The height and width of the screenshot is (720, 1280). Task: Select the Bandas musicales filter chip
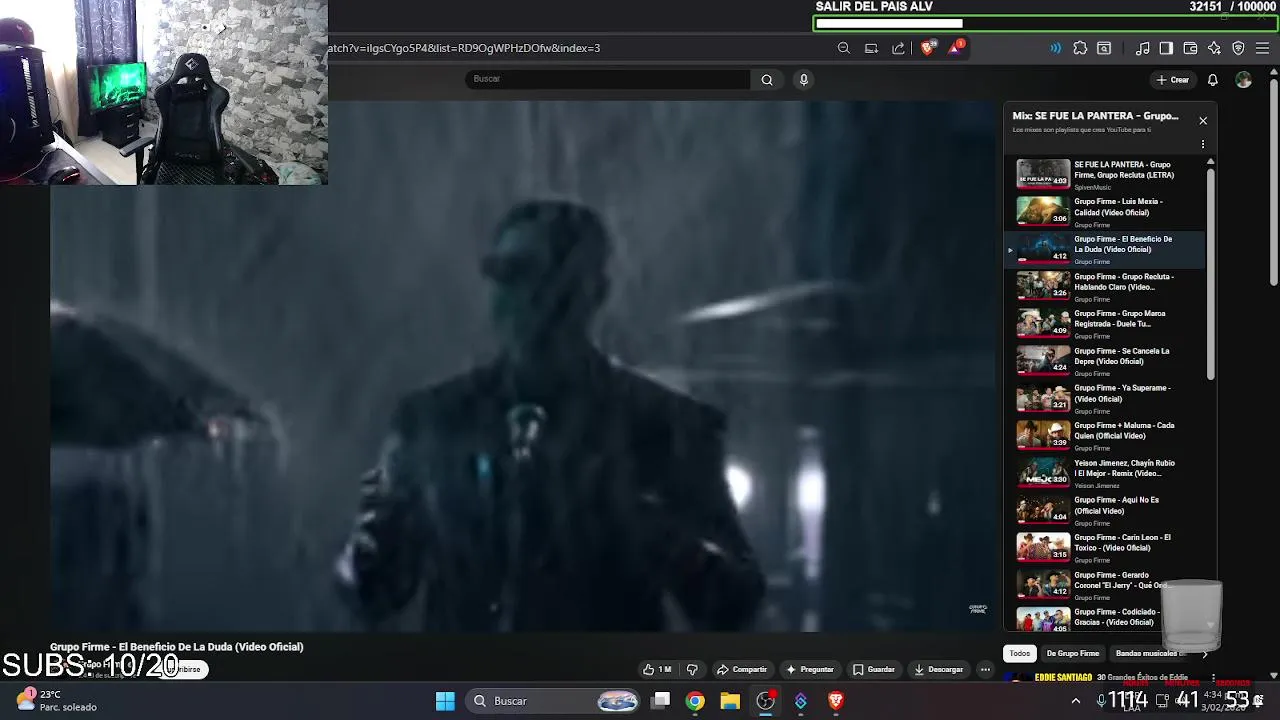1148,653
